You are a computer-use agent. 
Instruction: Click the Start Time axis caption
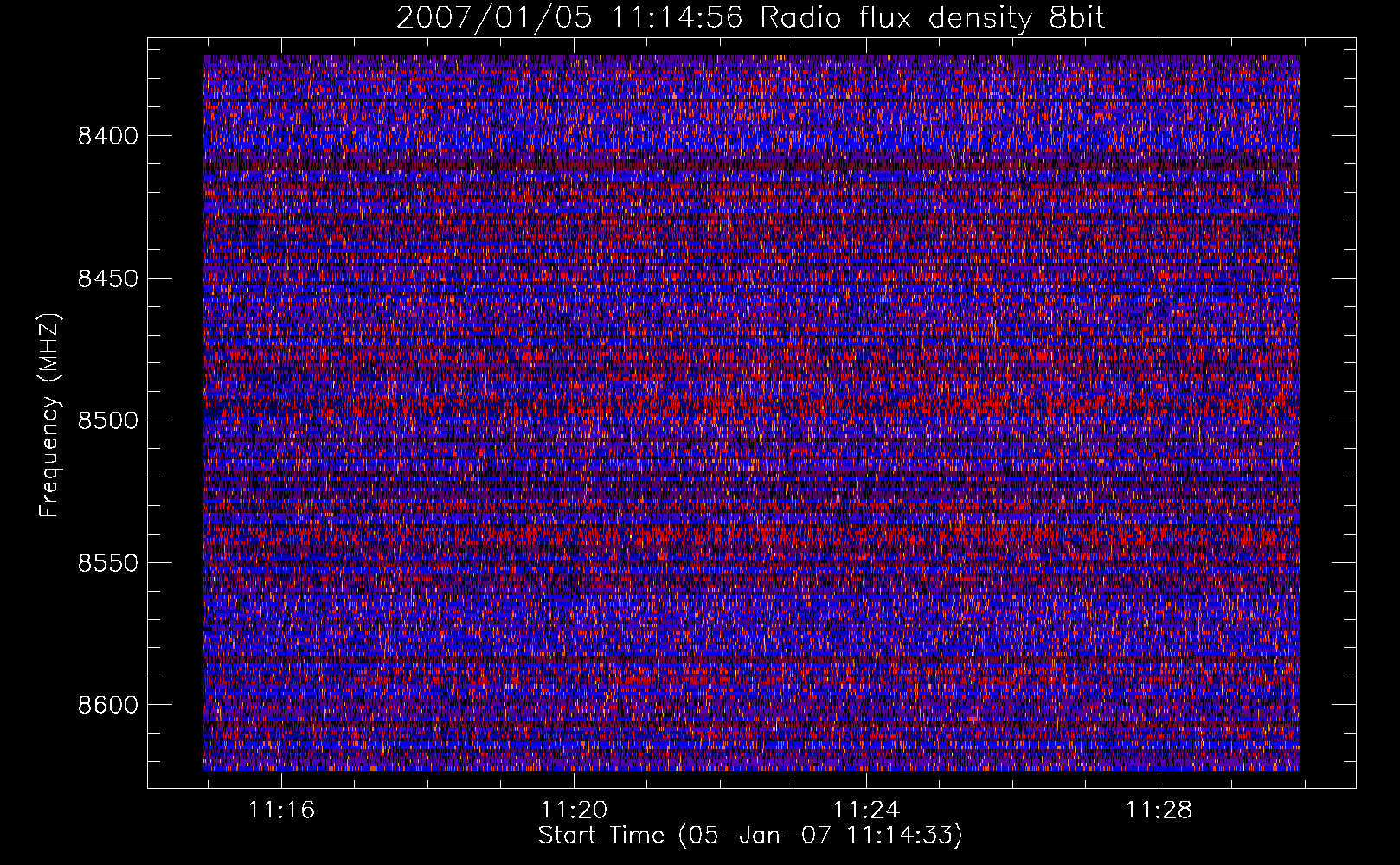750,836
